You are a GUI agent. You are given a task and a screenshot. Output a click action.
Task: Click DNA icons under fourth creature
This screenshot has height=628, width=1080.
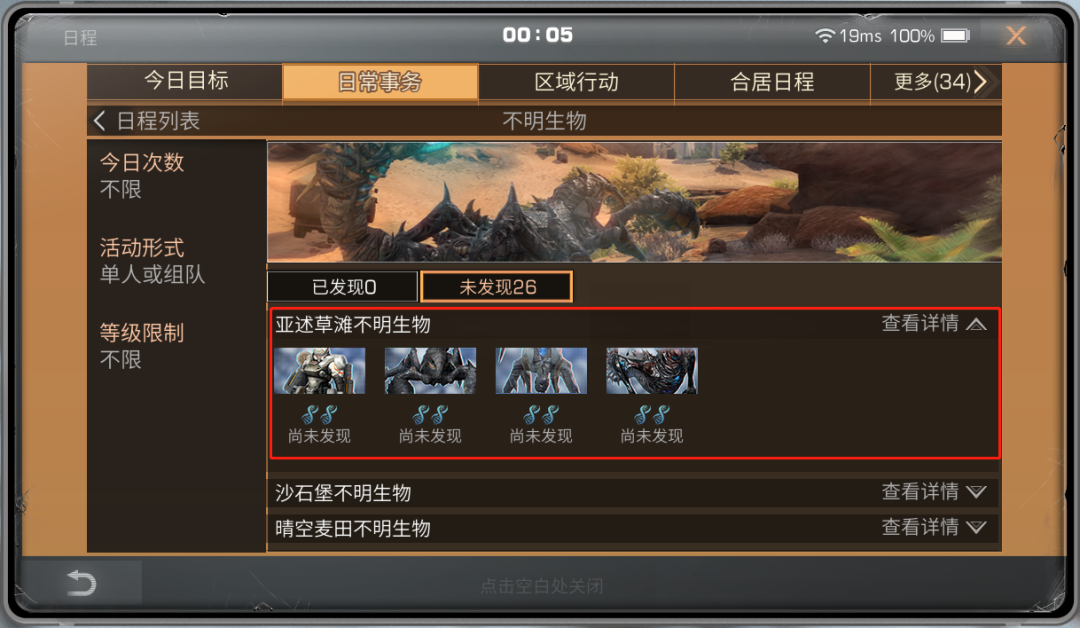coord(652,414)
